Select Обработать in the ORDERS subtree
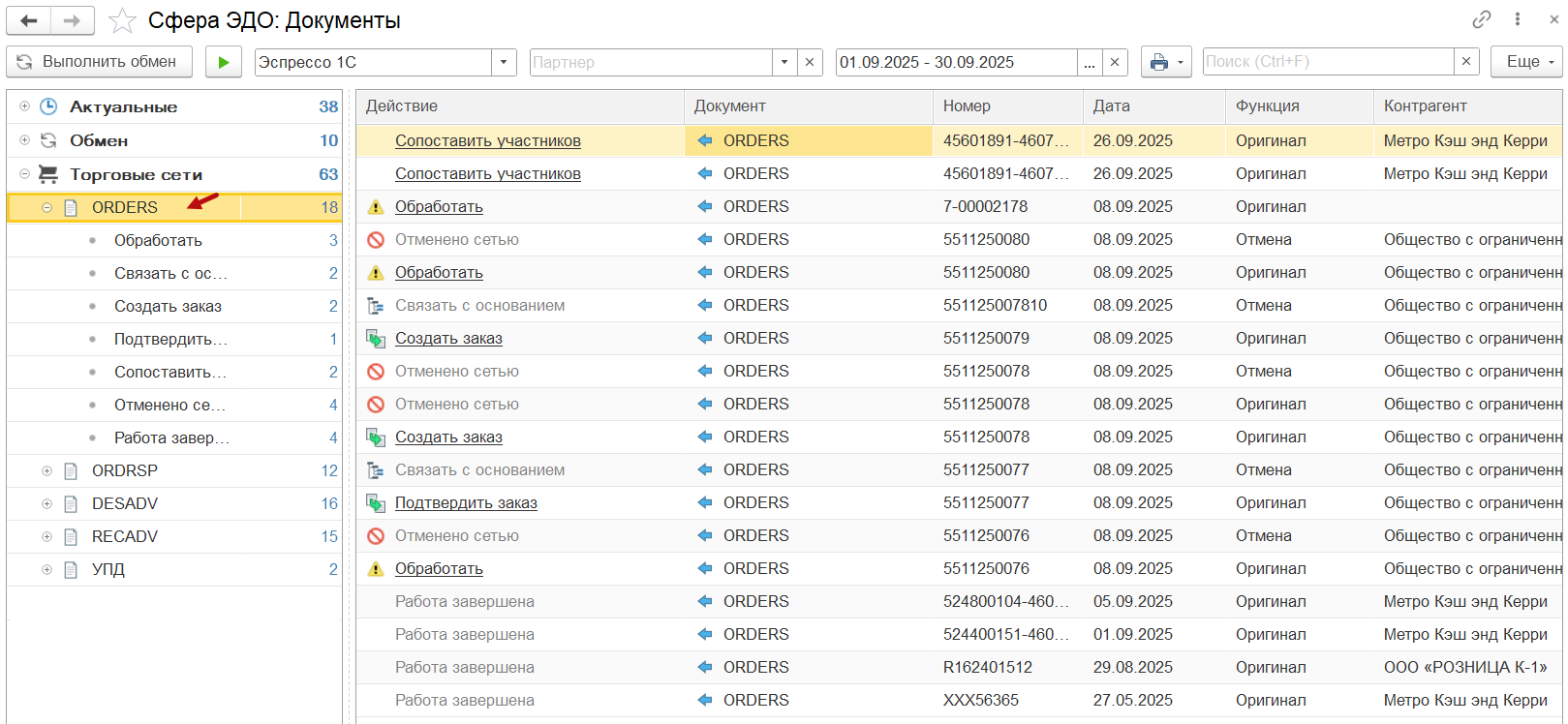Viewport: 1568px width, 724px height. 158,240
